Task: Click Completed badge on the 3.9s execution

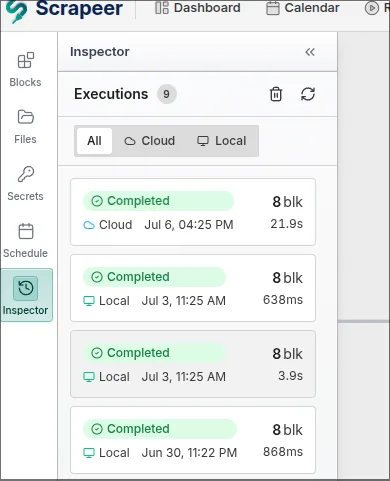Action: click(154, 353)
